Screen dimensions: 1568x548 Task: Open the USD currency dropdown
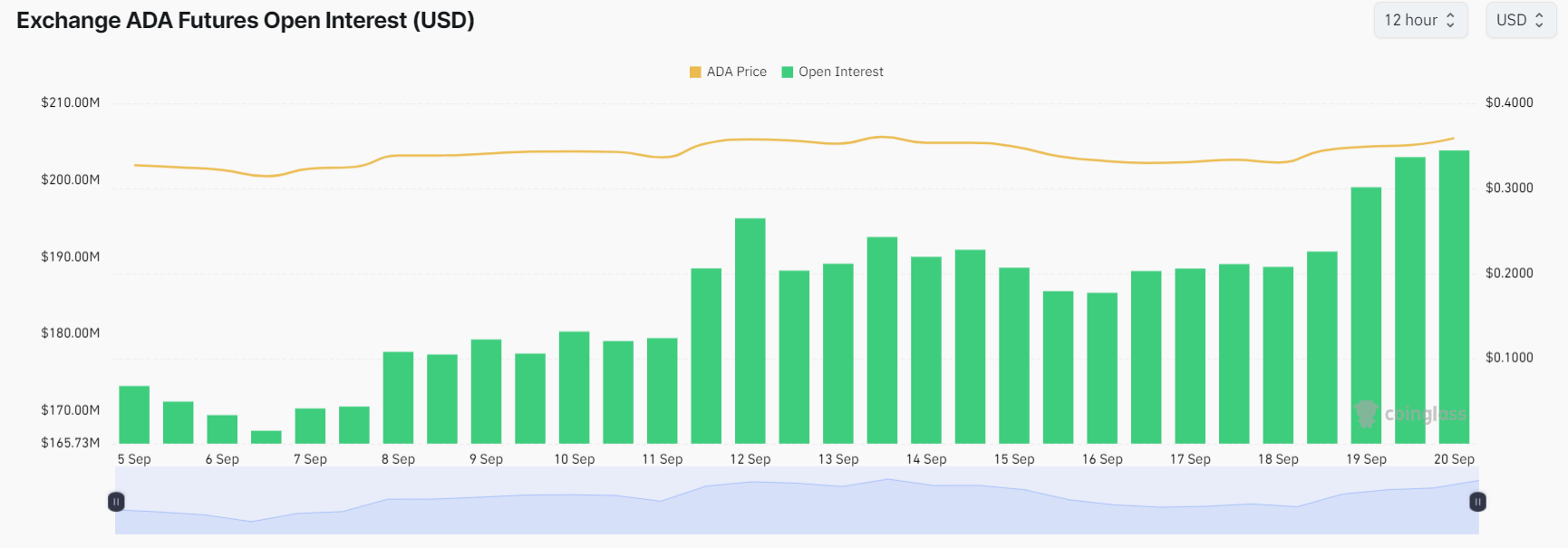coord(1520,20)
